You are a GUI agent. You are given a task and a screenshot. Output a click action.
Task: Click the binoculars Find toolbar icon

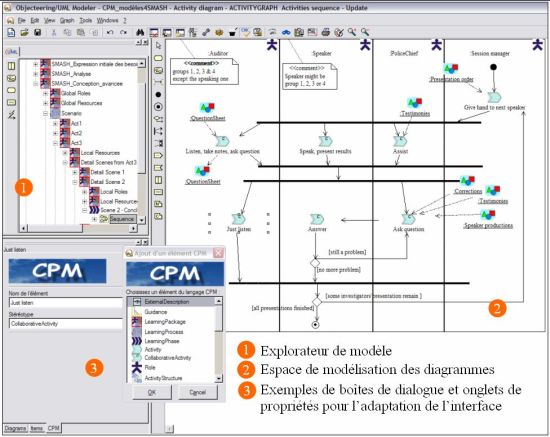[x=140, y=33]
